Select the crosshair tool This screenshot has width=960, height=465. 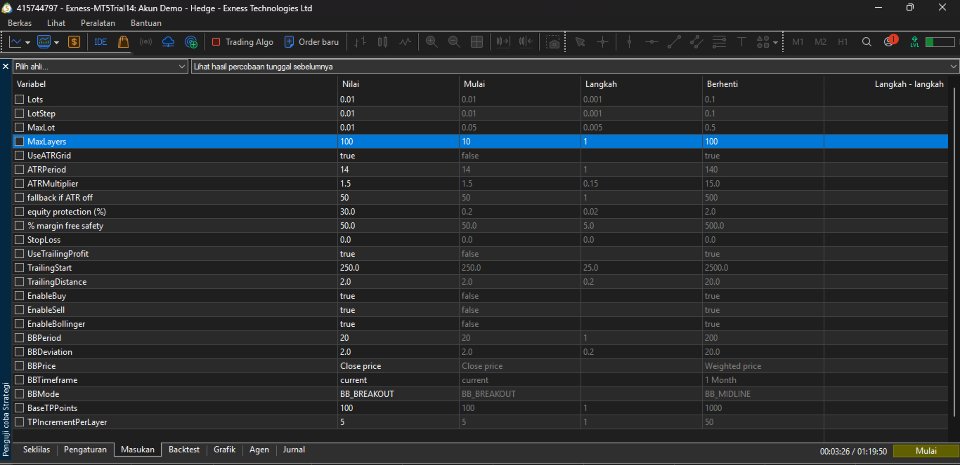(602, 42)
